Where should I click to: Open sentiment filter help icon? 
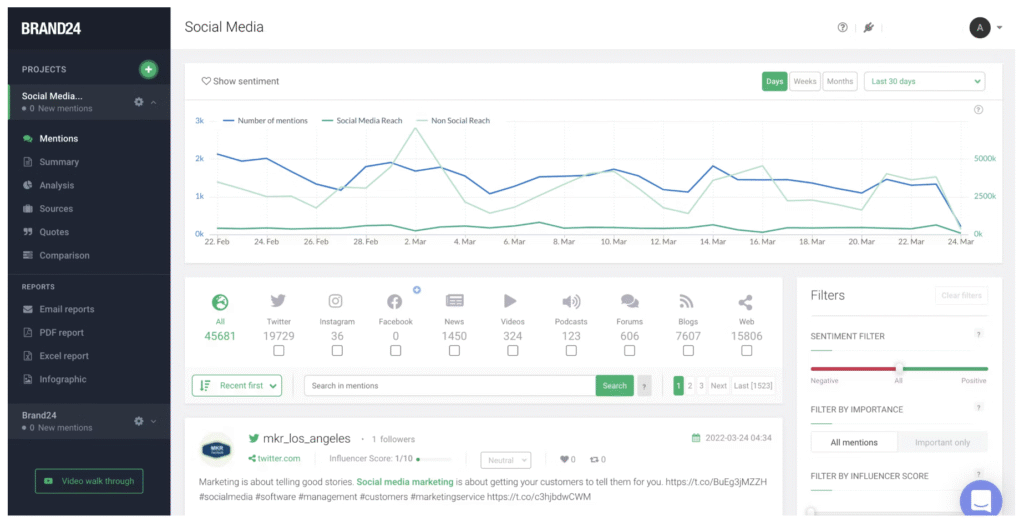click(978, 335)
